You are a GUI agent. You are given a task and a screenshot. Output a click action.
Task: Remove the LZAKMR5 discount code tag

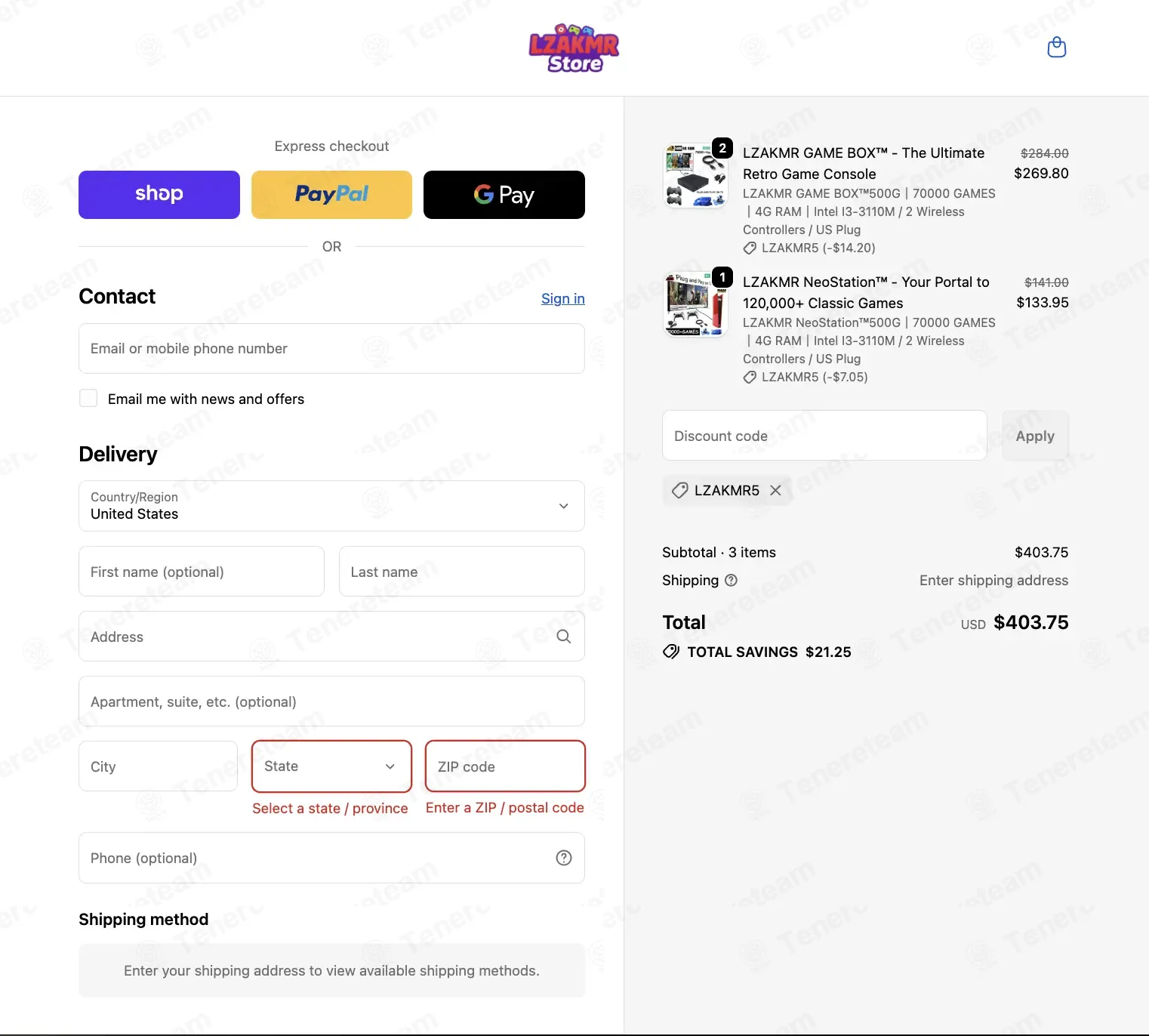tap(775, 490)
